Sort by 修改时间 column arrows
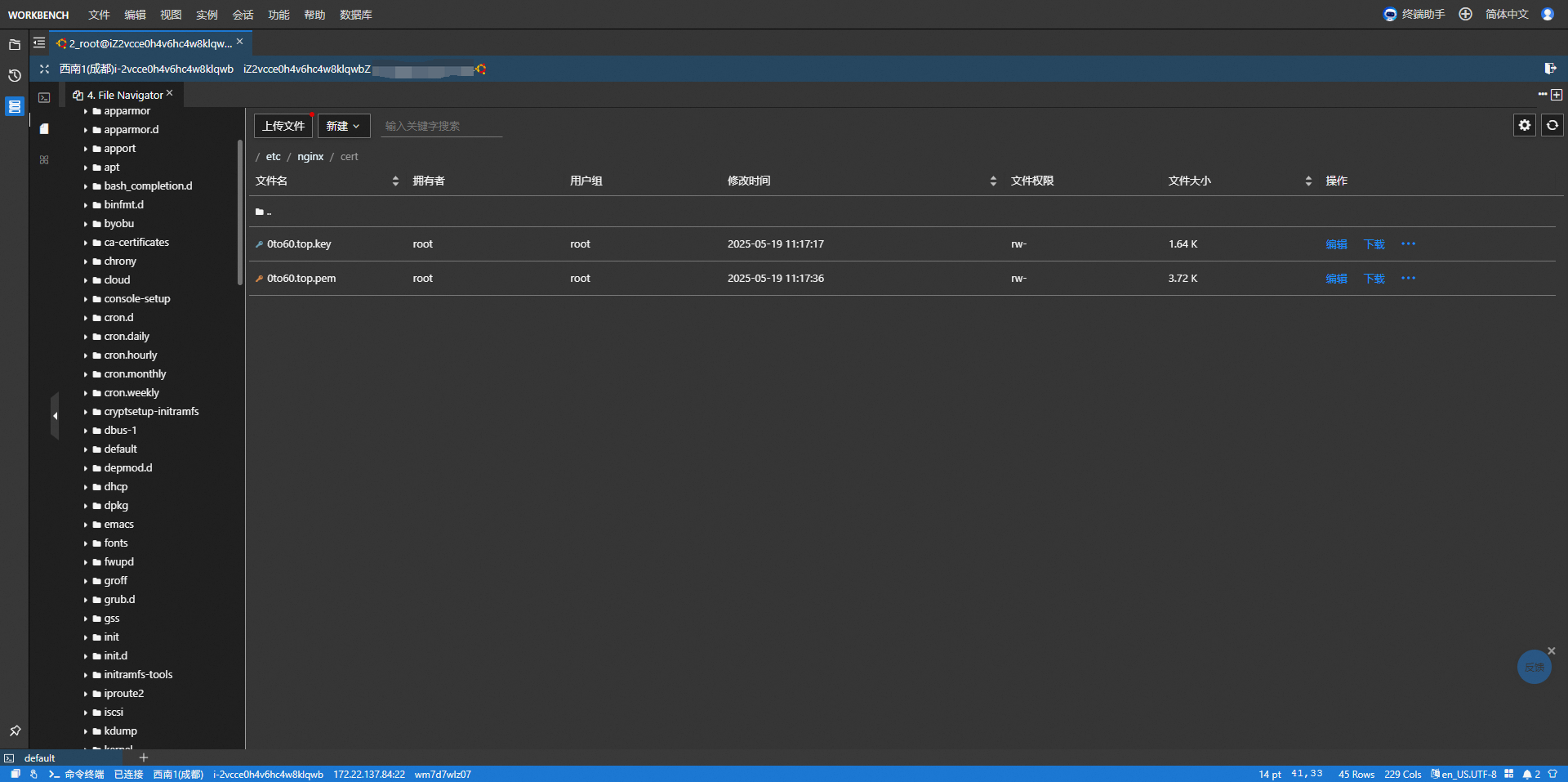This screenshot has height=782, width=1568. pyautogui.click(x=993, y=181)
